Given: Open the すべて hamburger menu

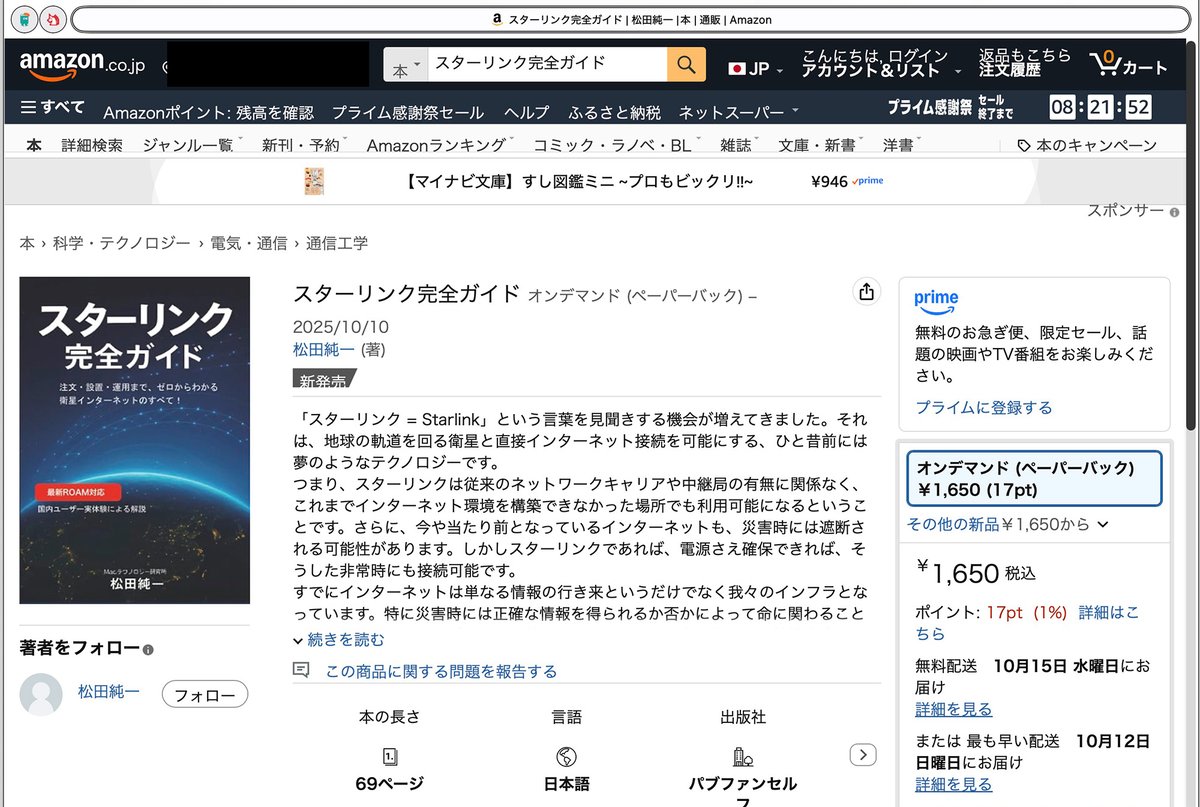Looking at the screenshot, I should (52, 108).
